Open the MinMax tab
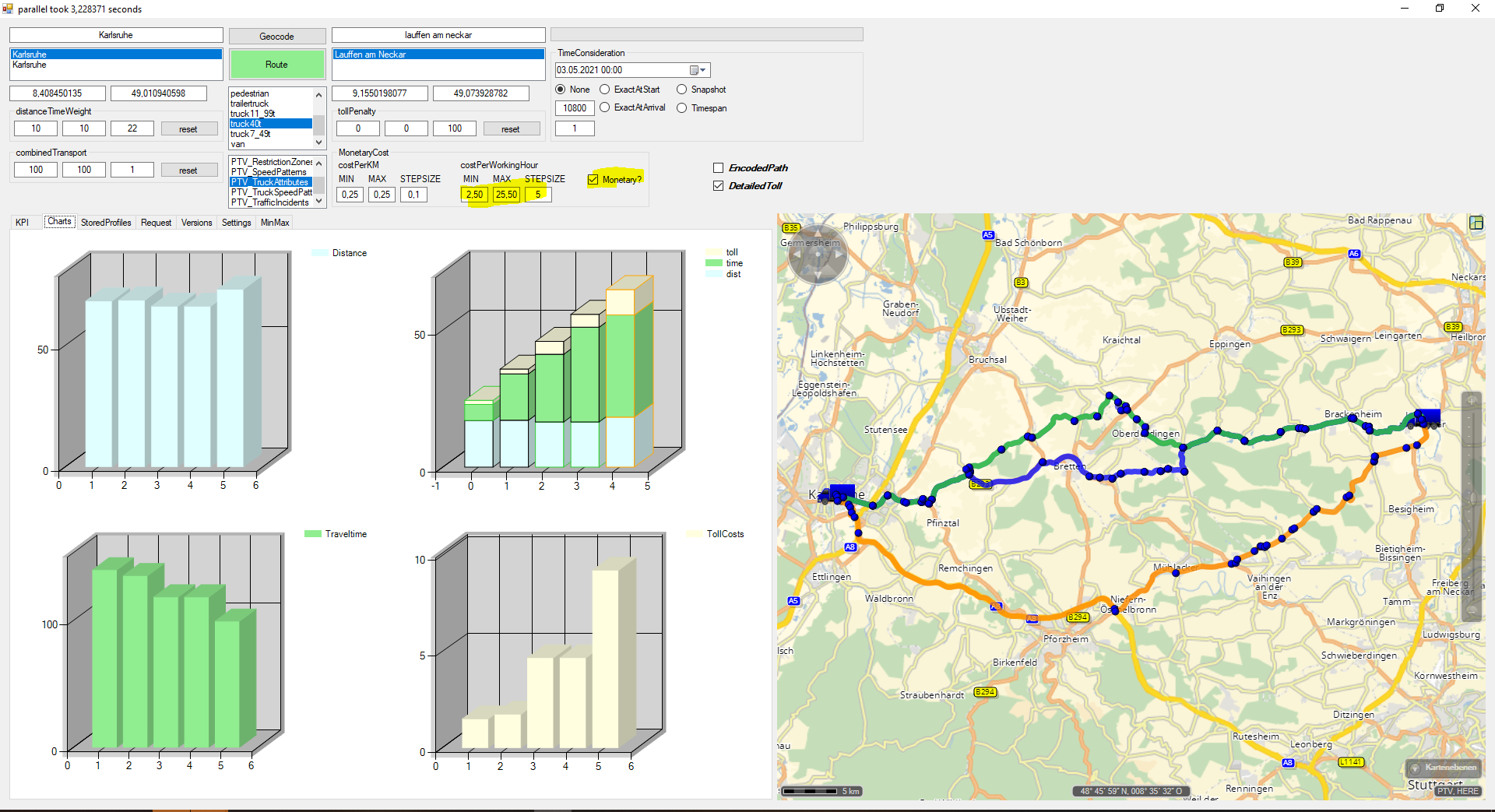Screen dimensions: 1495x812 275,223
